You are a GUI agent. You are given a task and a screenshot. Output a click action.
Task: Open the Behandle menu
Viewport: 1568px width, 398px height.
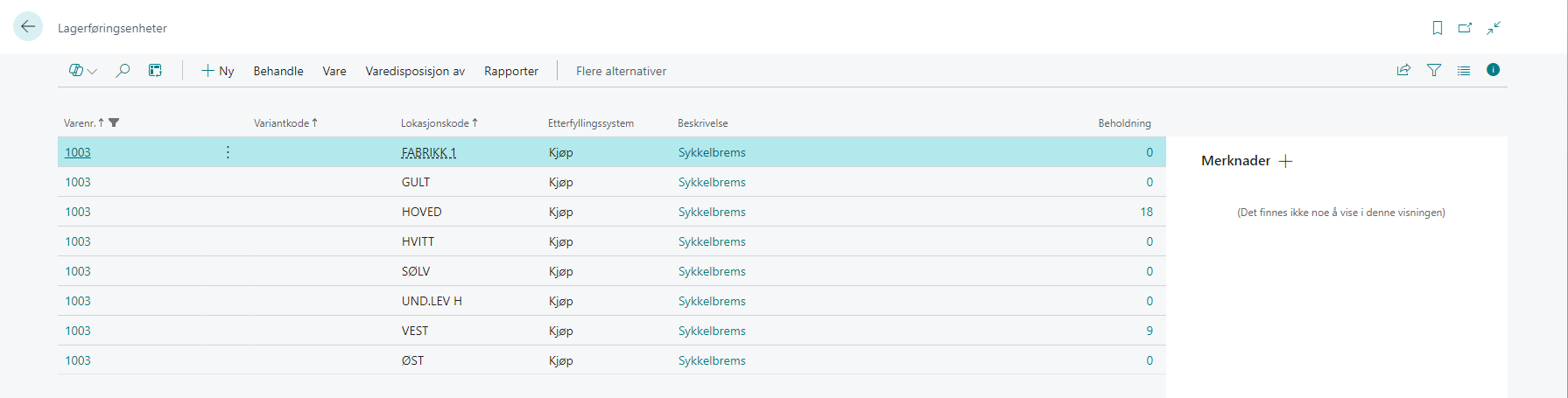(x=278, y=71)
